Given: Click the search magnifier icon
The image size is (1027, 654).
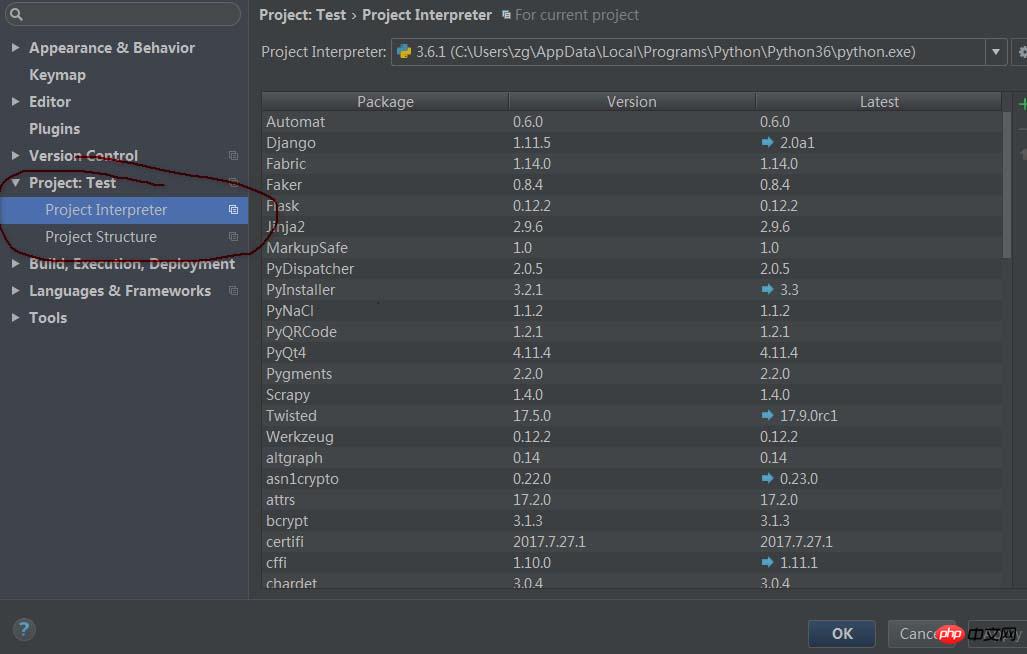Looking at the screenshot, I should (16, 14).
